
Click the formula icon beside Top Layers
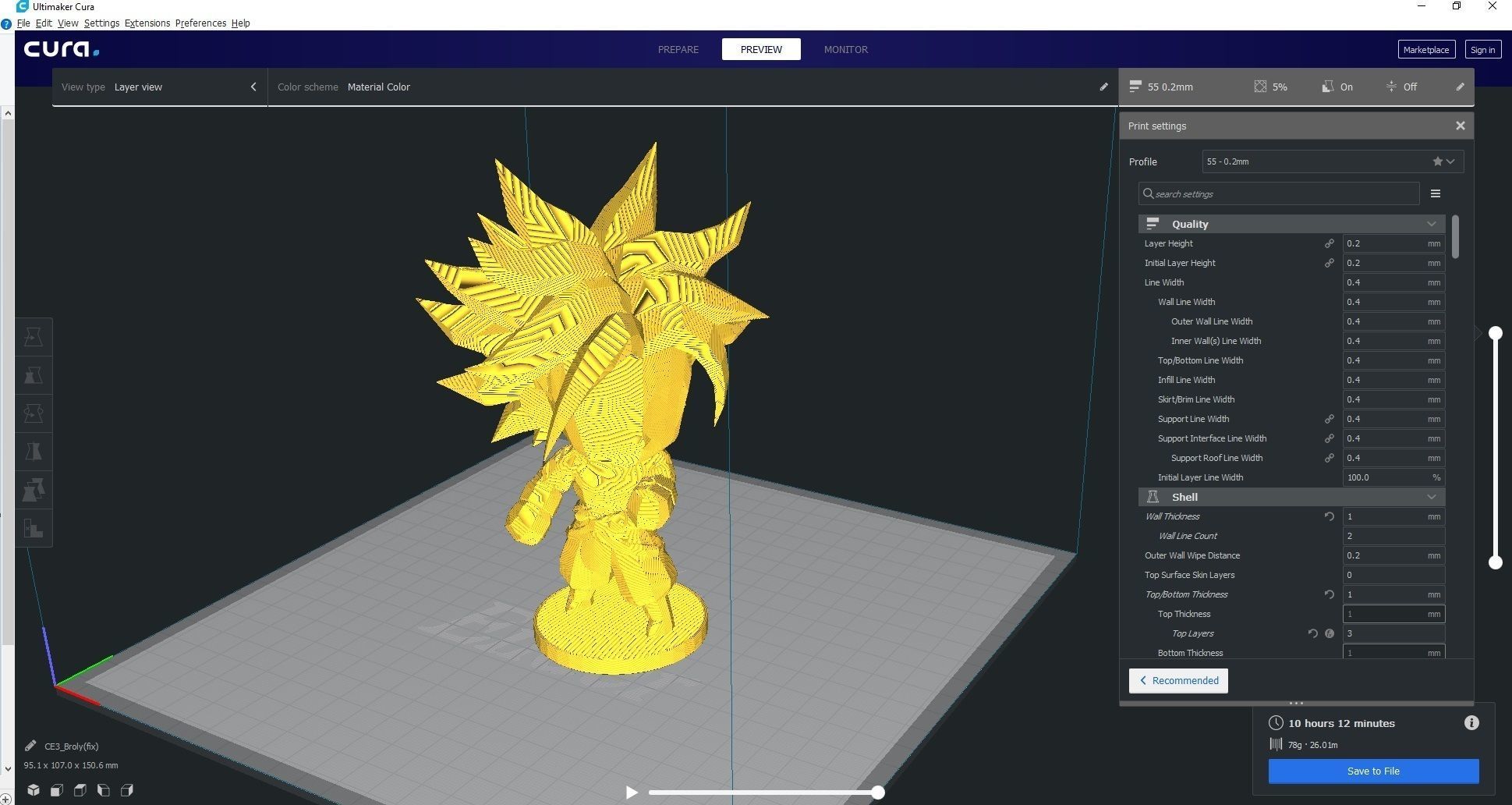coord(1330,633)
